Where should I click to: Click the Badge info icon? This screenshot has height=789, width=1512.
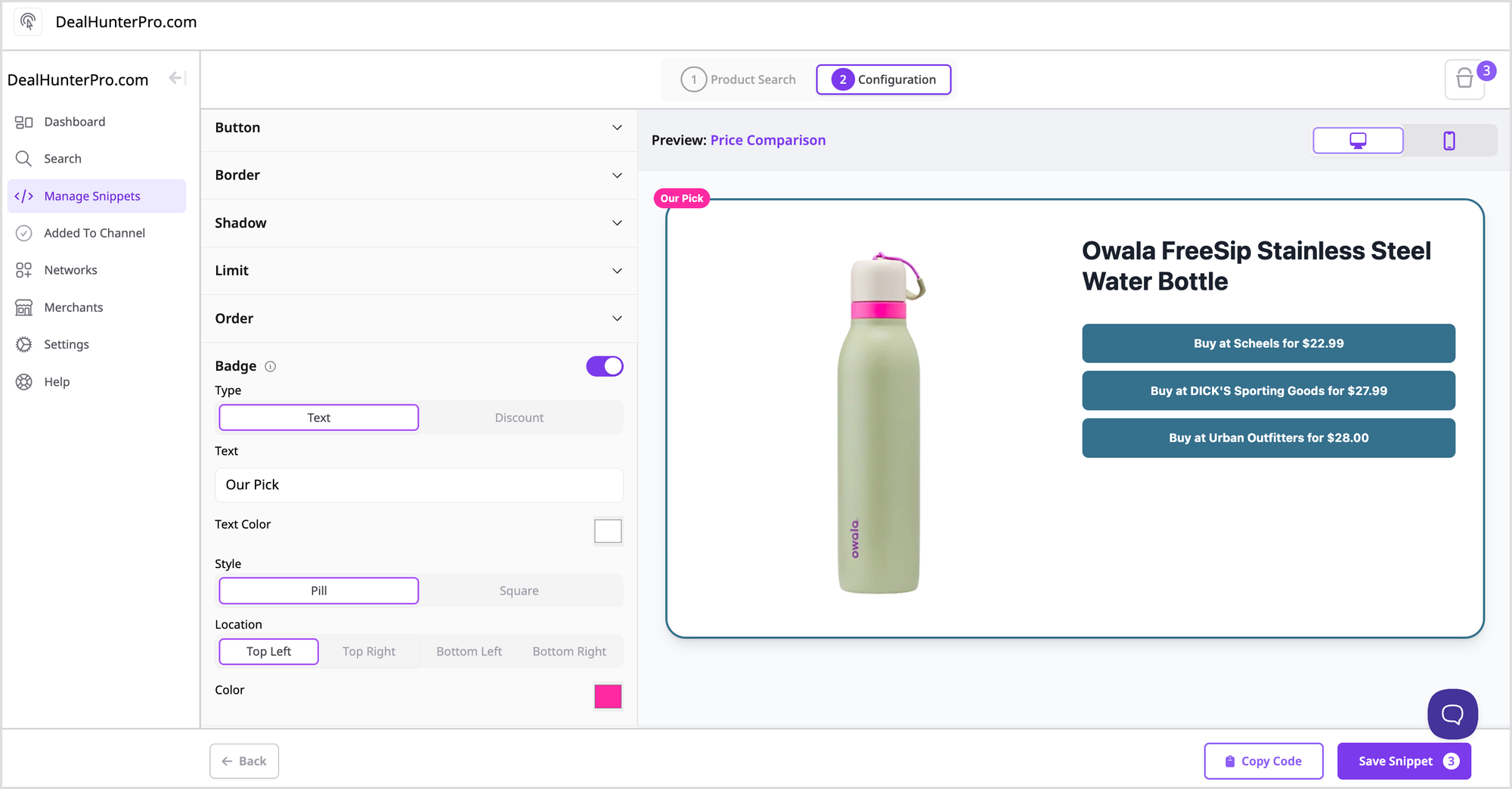point(271,366)
